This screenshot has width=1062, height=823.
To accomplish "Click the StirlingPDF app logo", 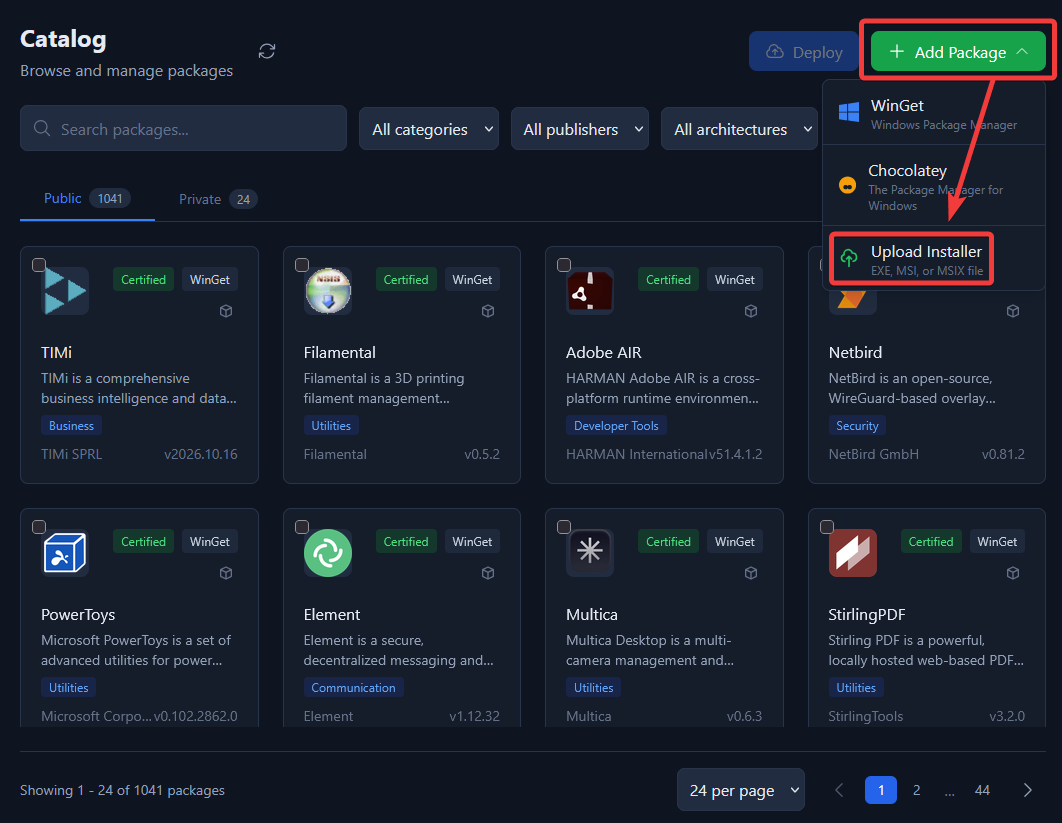I will 853,553.
